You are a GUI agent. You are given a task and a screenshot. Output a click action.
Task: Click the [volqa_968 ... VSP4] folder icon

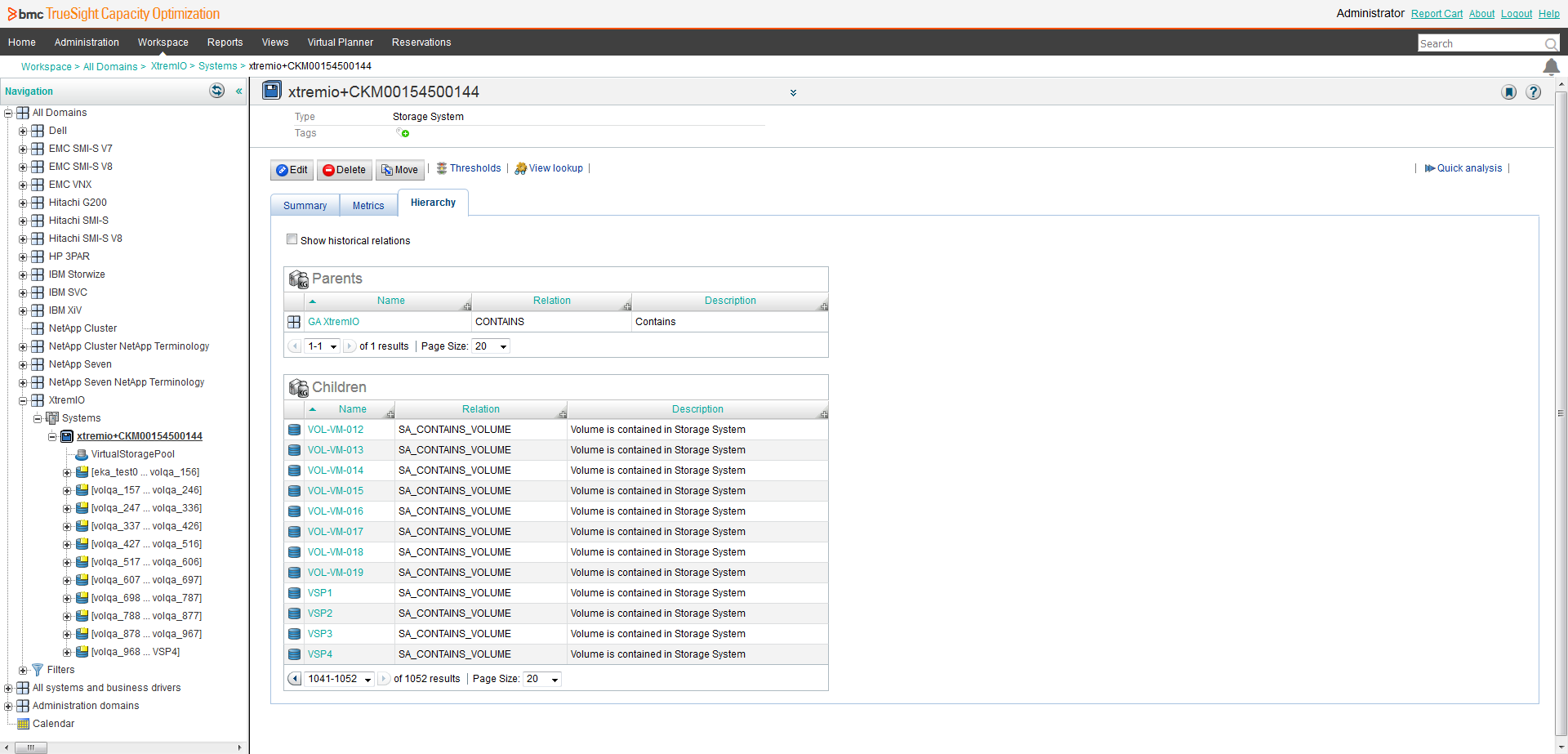click(x=82, y=652)
